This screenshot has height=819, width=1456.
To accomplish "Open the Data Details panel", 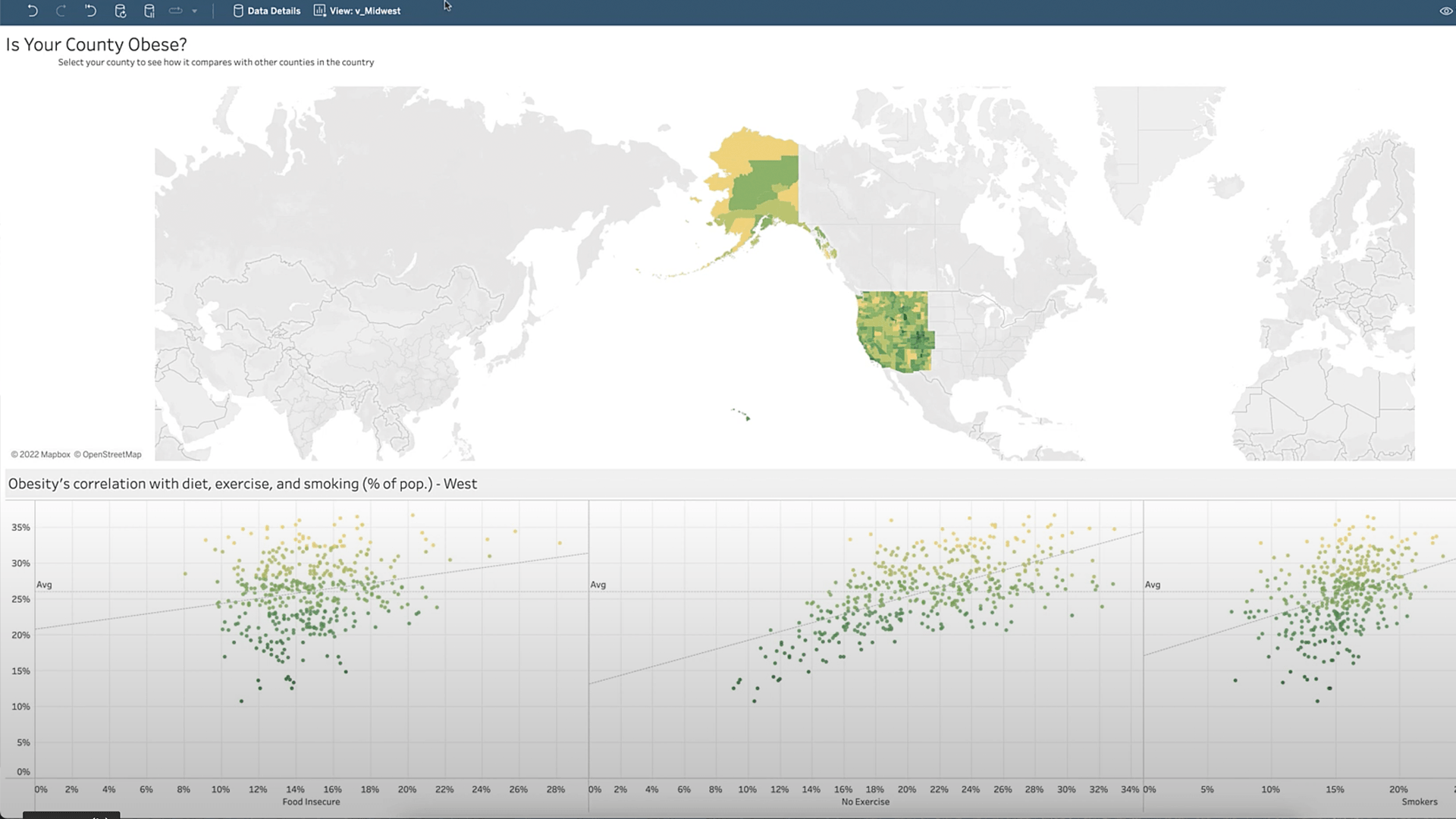I will click(266, 11).
